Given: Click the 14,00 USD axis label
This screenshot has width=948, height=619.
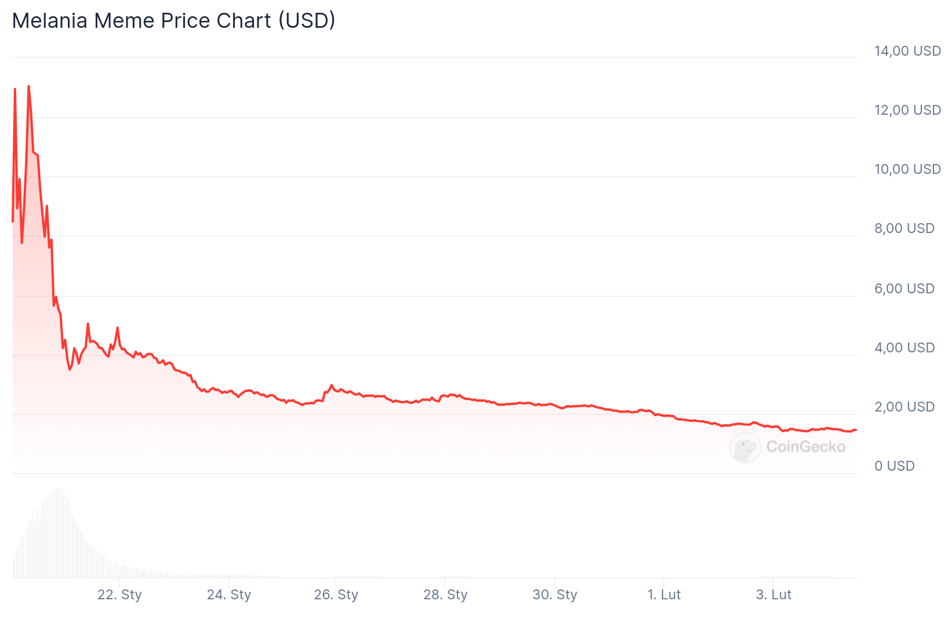Looking at the screenshot, I should [907, 51].
